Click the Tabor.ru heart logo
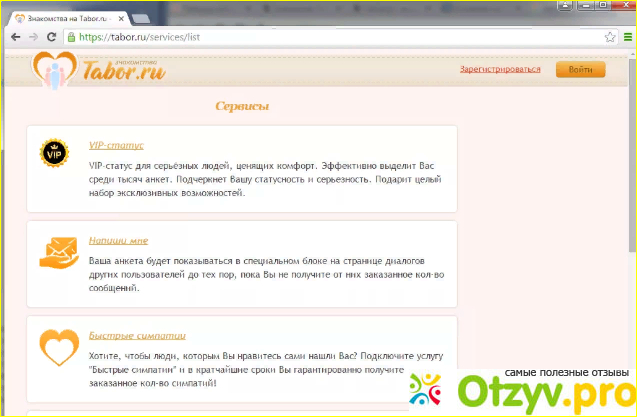The image size is (637, 417). 50,68
